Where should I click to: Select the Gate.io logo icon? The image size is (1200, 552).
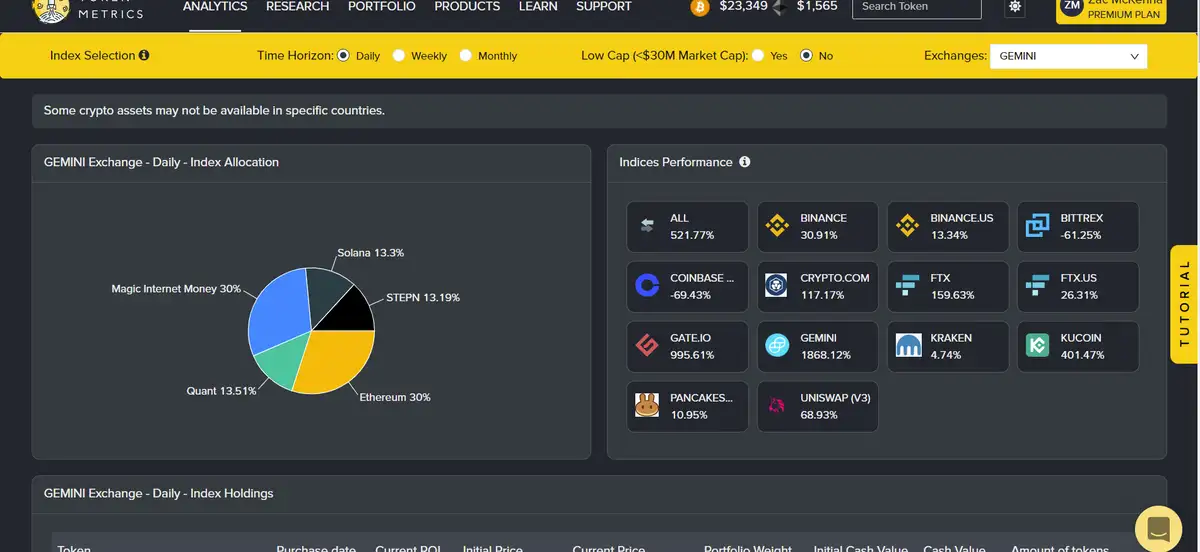(647, 346)
